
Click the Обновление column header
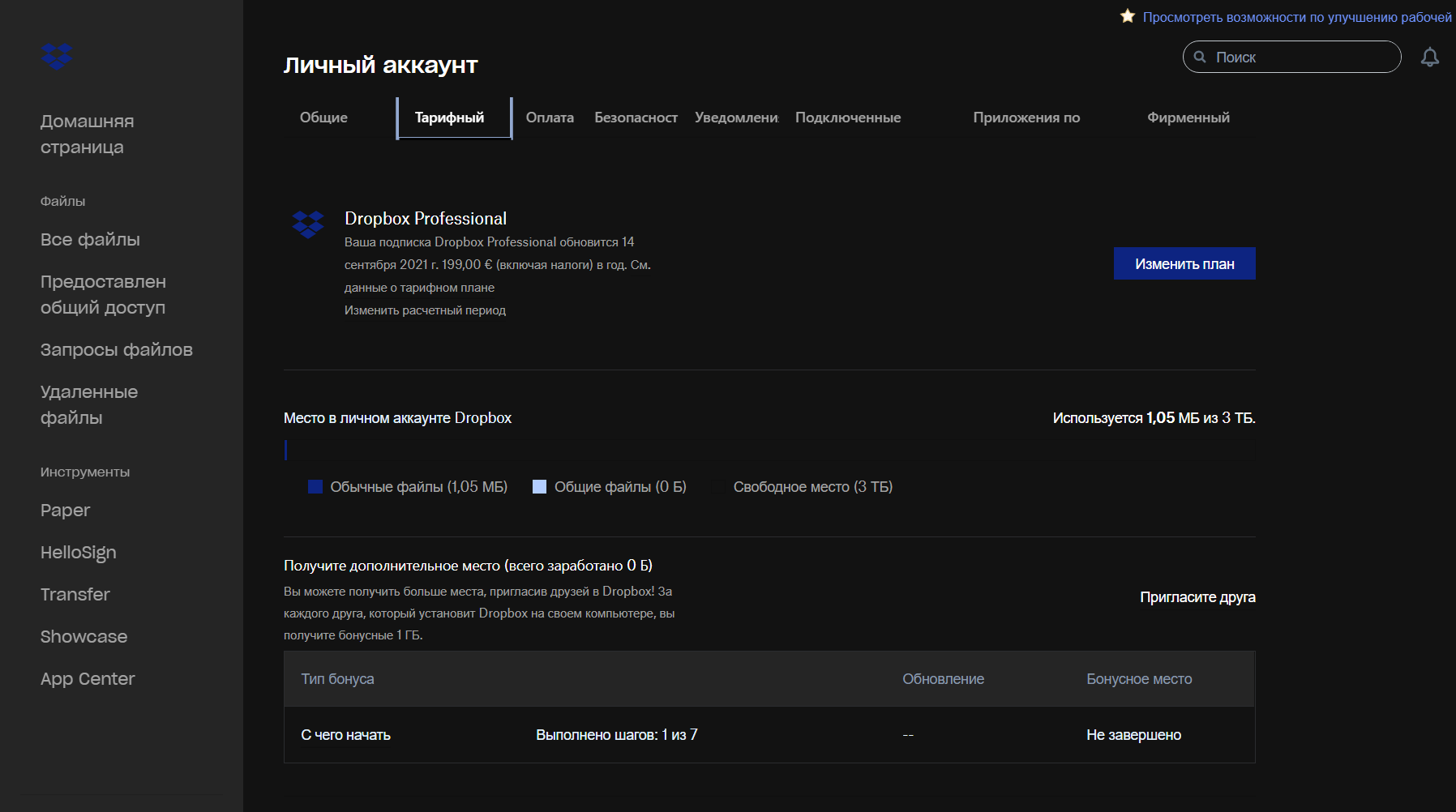click(x=943, y=679)
